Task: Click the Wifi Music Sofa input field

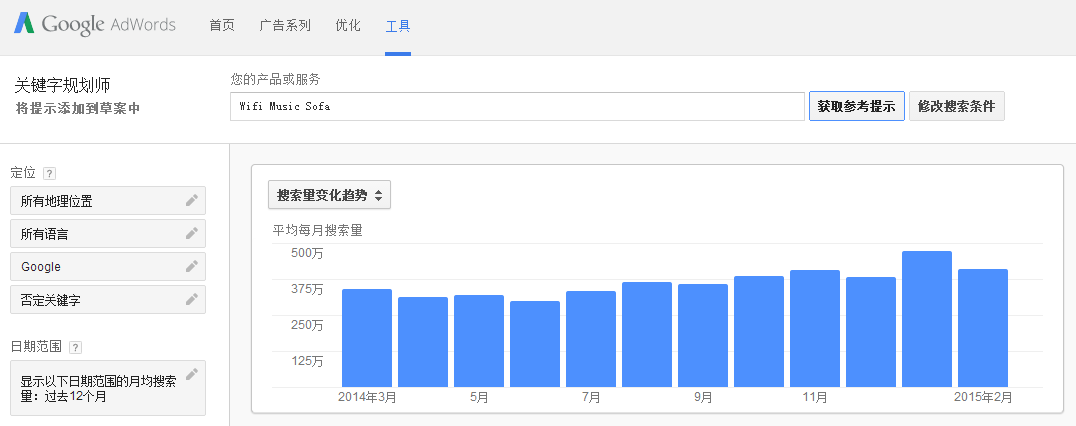Action: [517, 106]
